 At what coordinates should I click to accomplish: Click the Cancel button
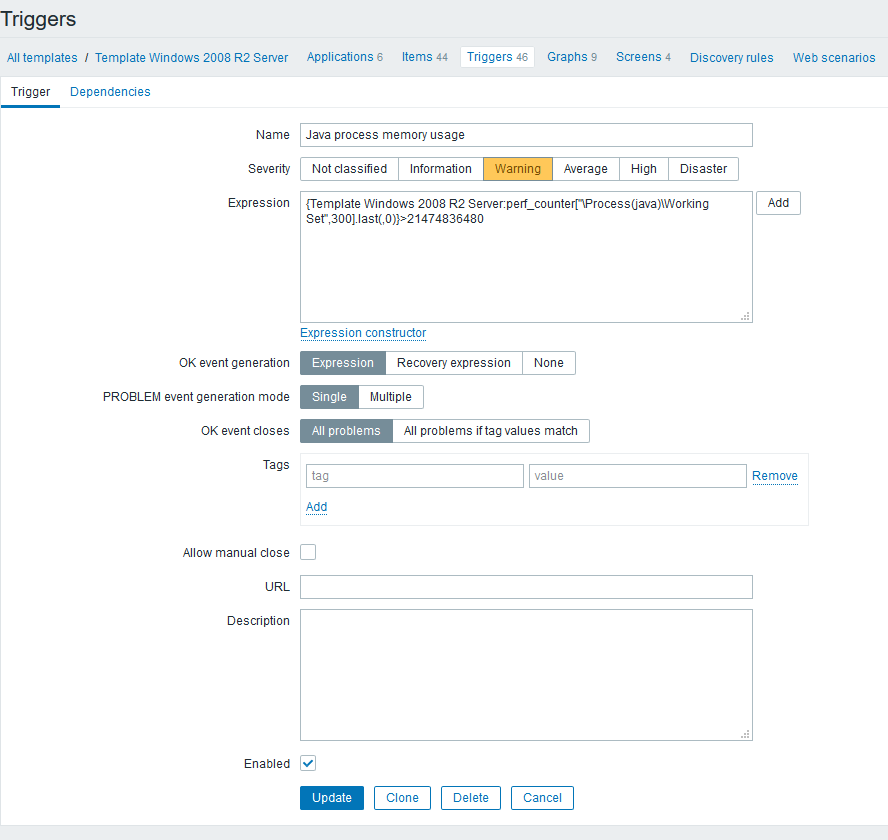pos(542,798)
